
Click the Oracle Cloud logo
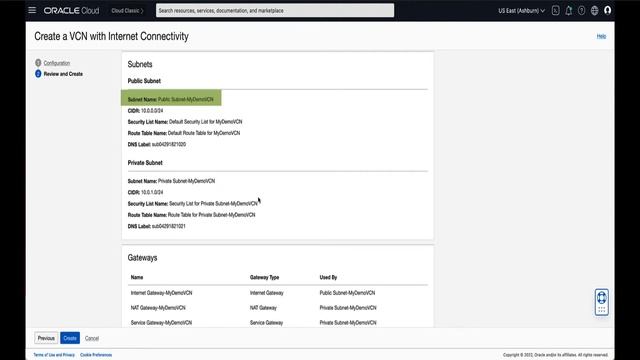[71, 11]
